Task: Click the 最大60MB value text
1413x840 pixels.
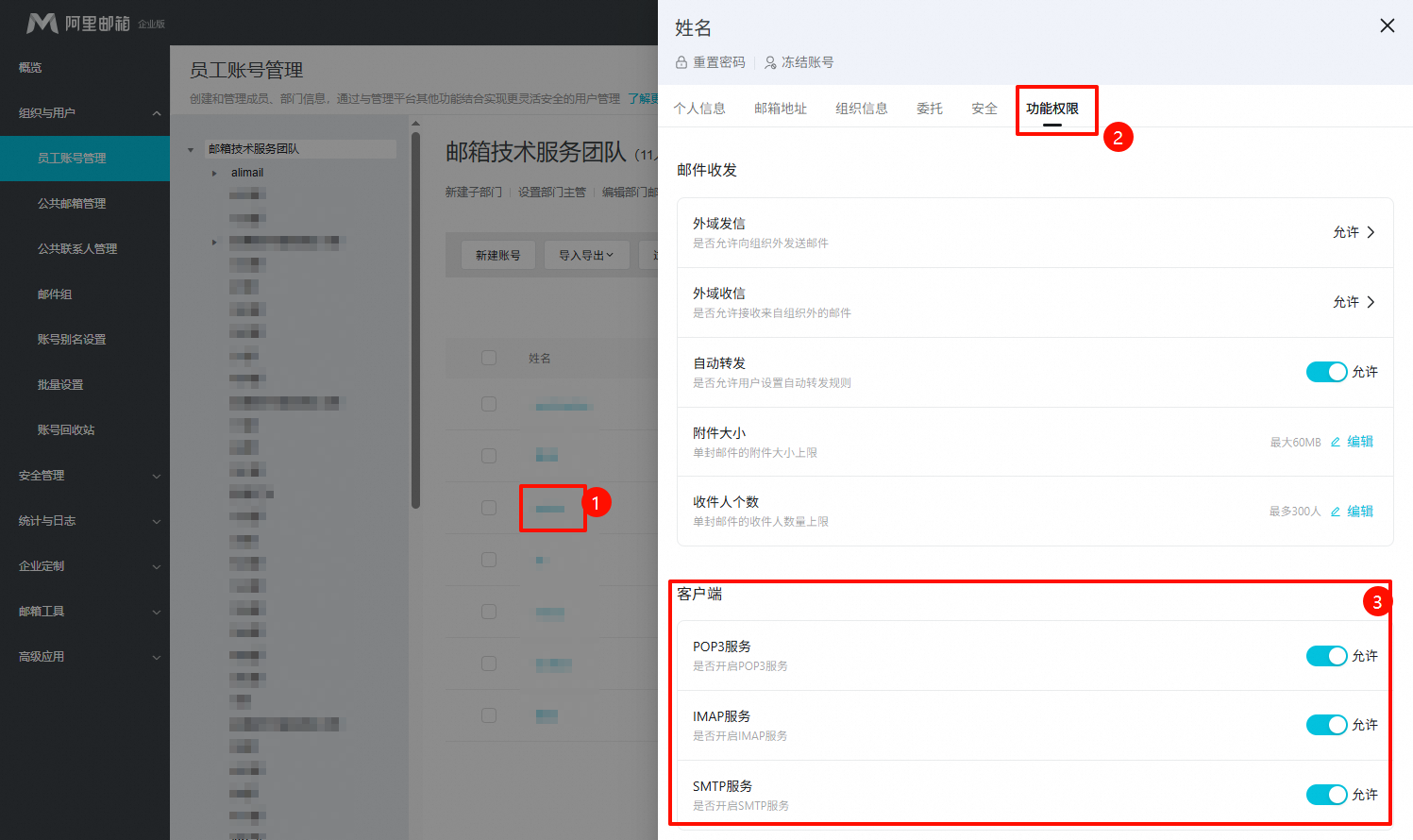Action: pos(1295,443)
